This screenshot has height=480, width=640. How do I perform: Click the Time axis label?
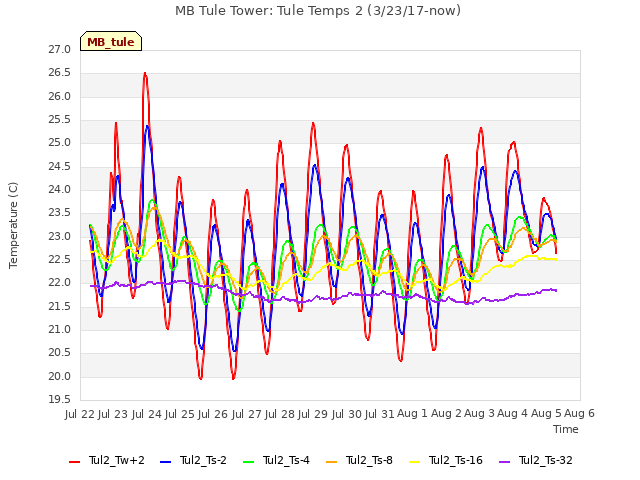[566, 429]
